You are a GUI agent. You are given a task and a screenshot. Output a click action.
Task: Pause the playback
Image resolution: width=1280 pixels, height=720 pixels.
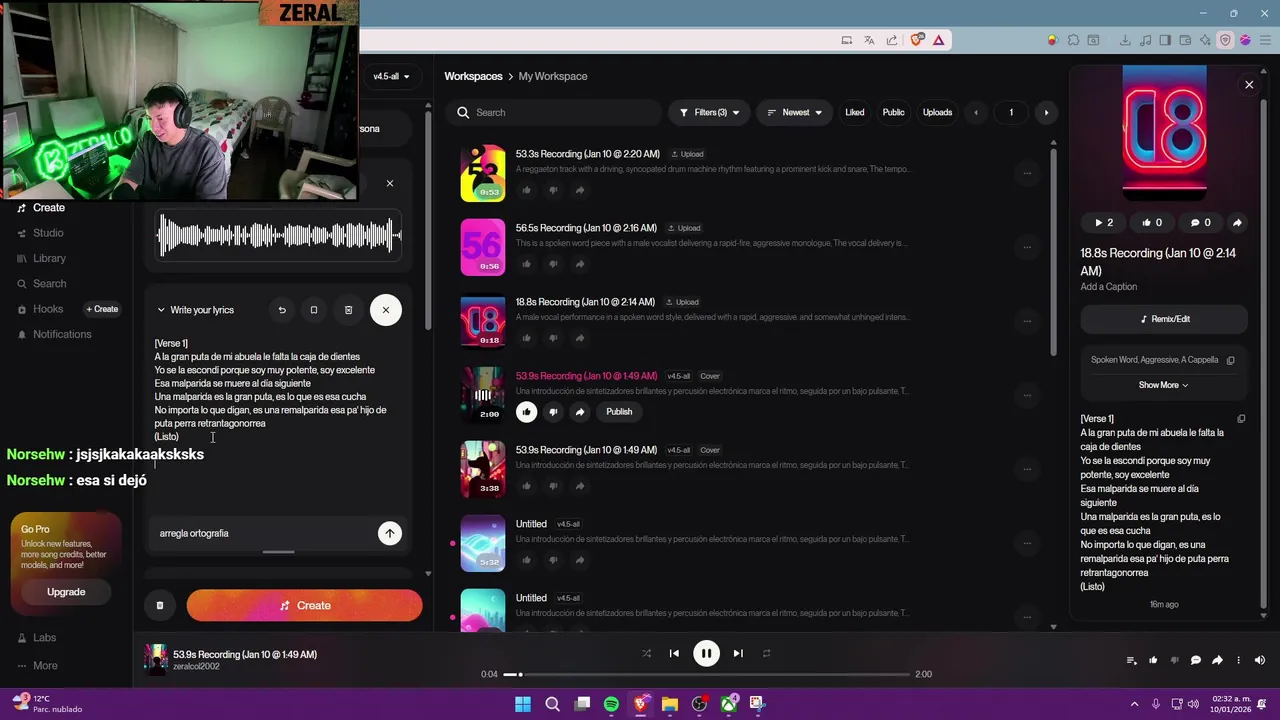click(706, 654)
